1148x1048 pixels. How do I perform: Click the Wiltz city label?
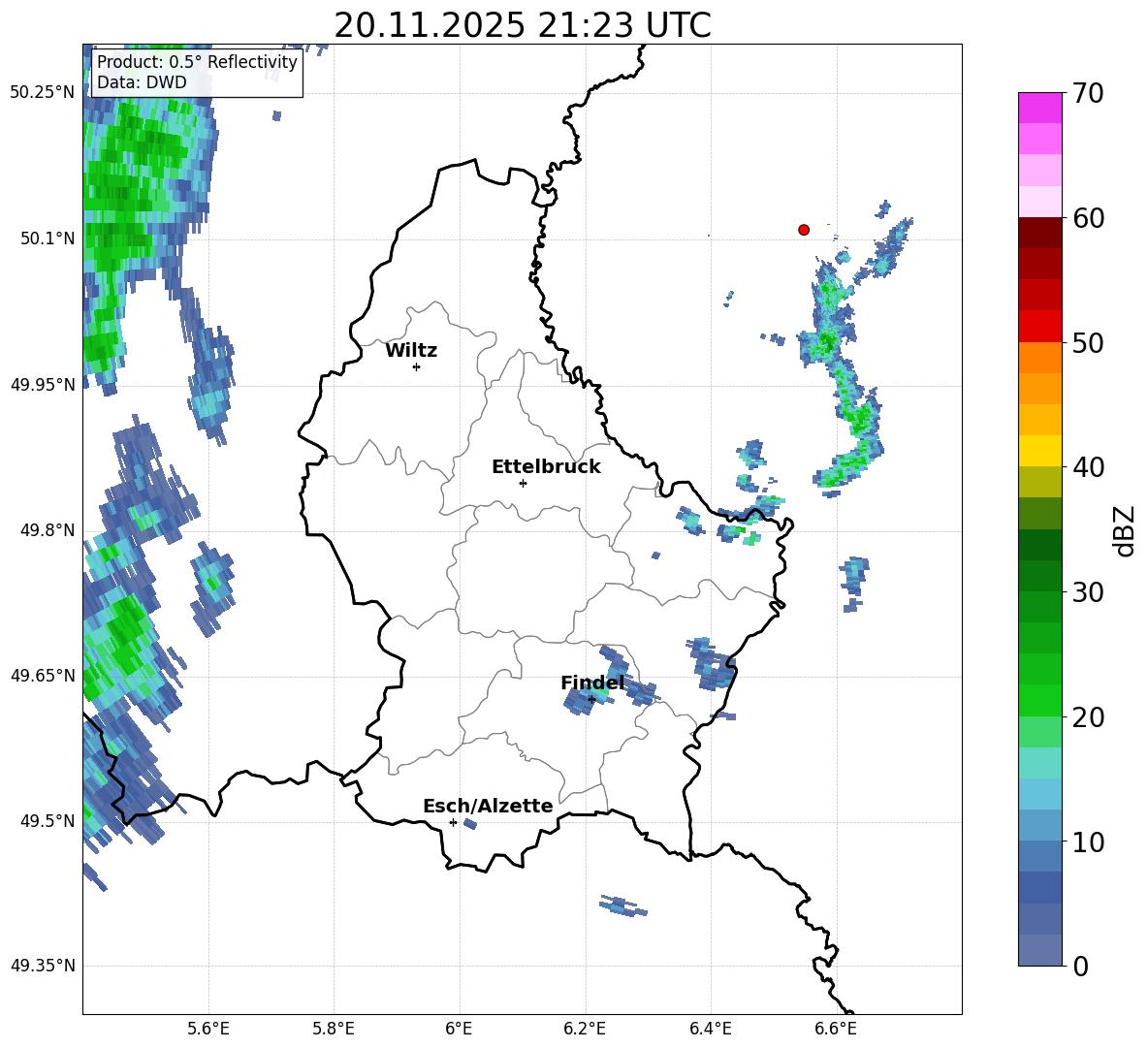[x=411, y=351]
